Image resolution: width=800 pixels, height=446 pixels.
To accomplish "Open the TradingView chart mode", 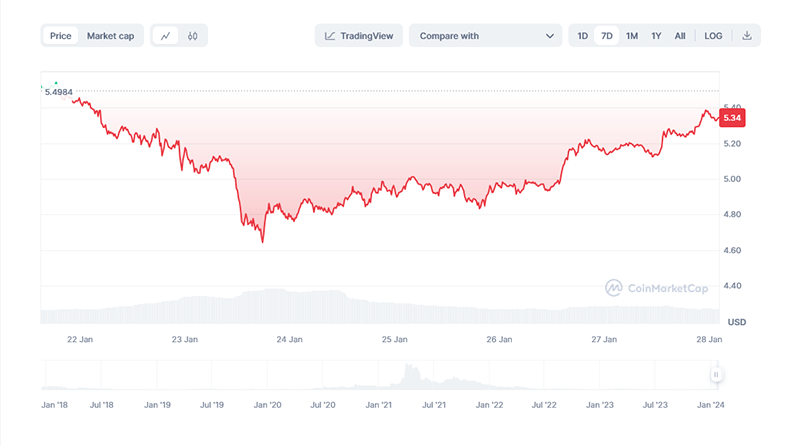I will 360,36.
